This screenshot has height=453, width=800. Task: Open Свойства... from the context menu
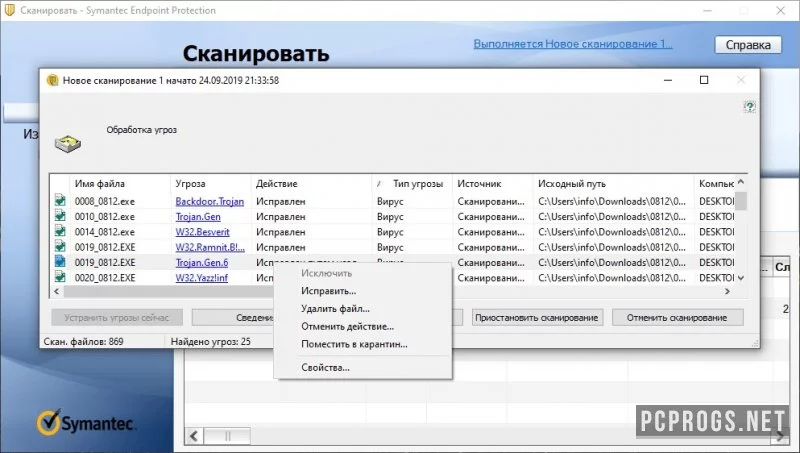(325, 367)
